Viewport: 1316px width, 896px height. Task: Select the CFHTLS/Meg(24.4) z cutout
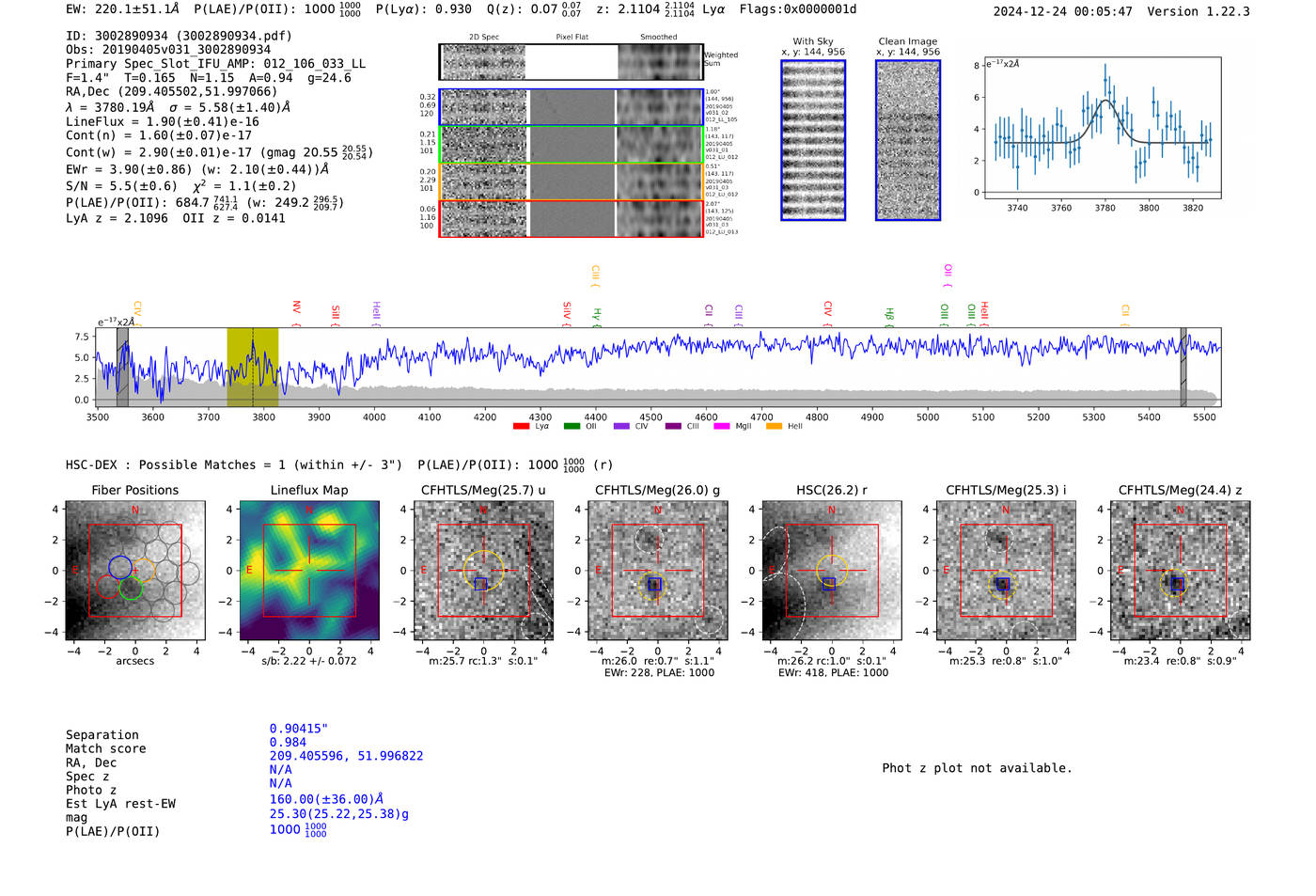coord(1181,571)
